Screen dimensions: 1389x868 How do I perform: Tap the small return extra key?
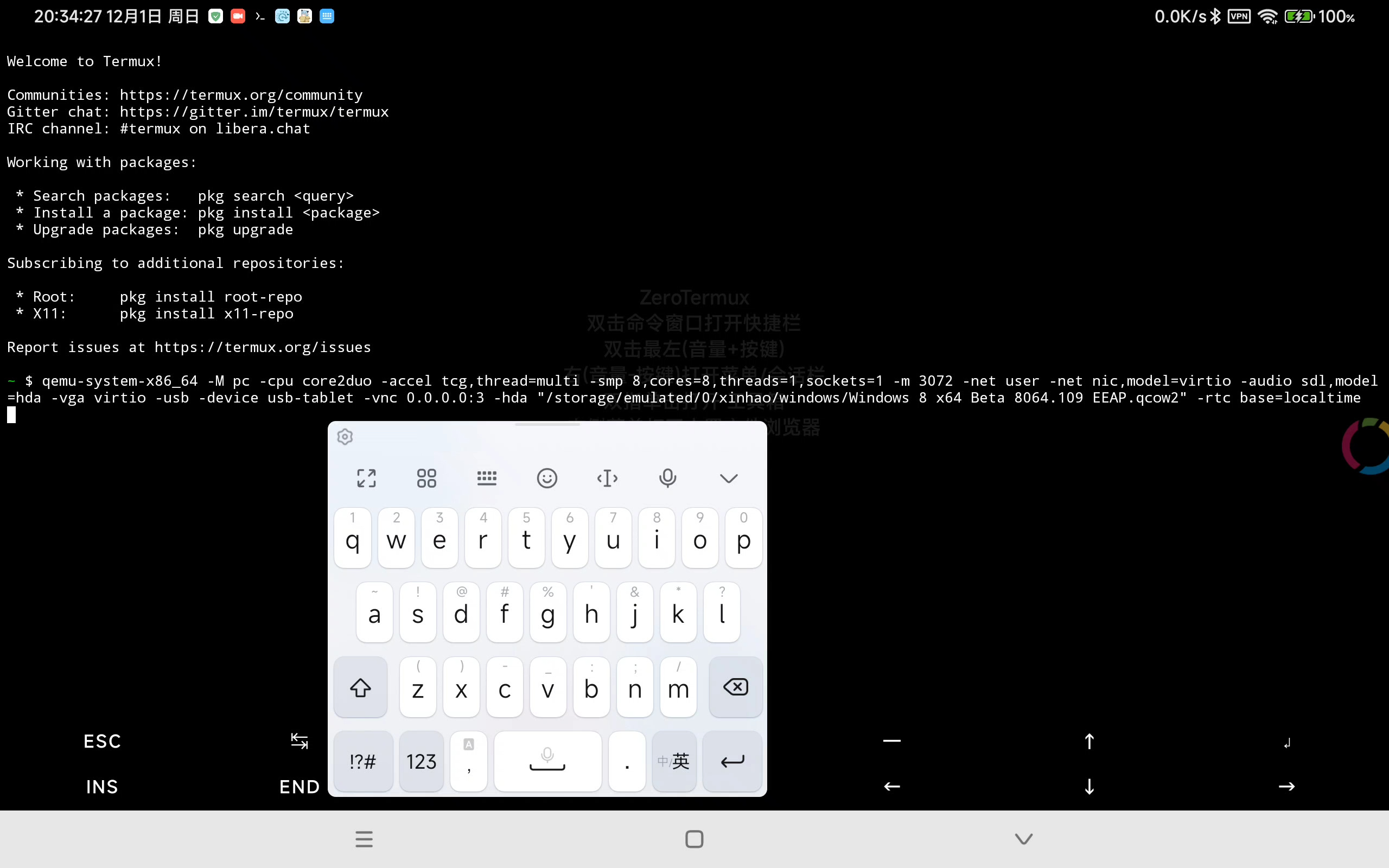click(1286, 743)
